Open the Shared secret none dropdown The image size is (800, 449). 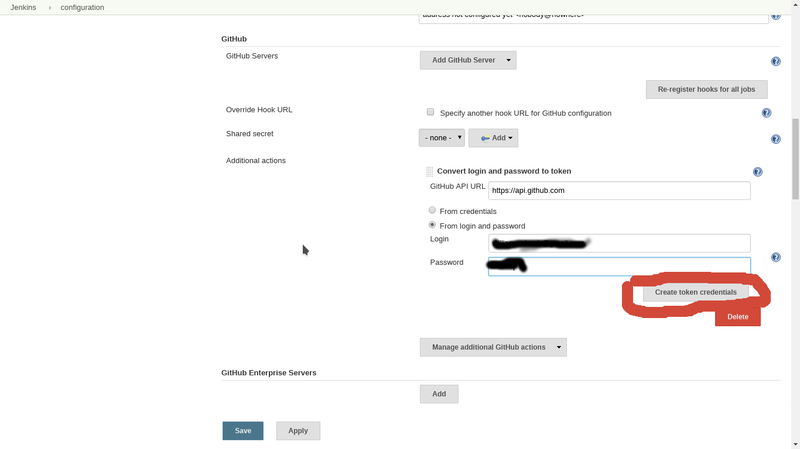pyautogui.click(x=442, y=138)
